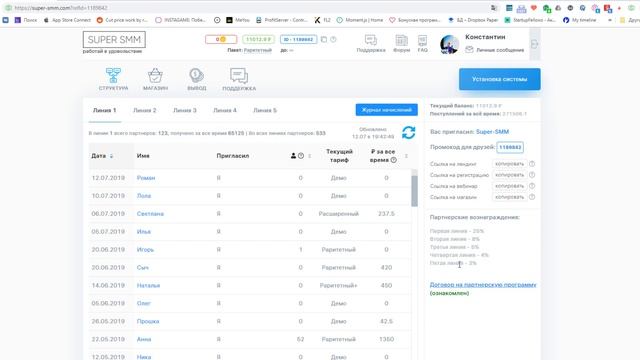Copy the Ссылка на регистрацию link
The height and width of the screenshot is (360, 640).
[509, 175]
